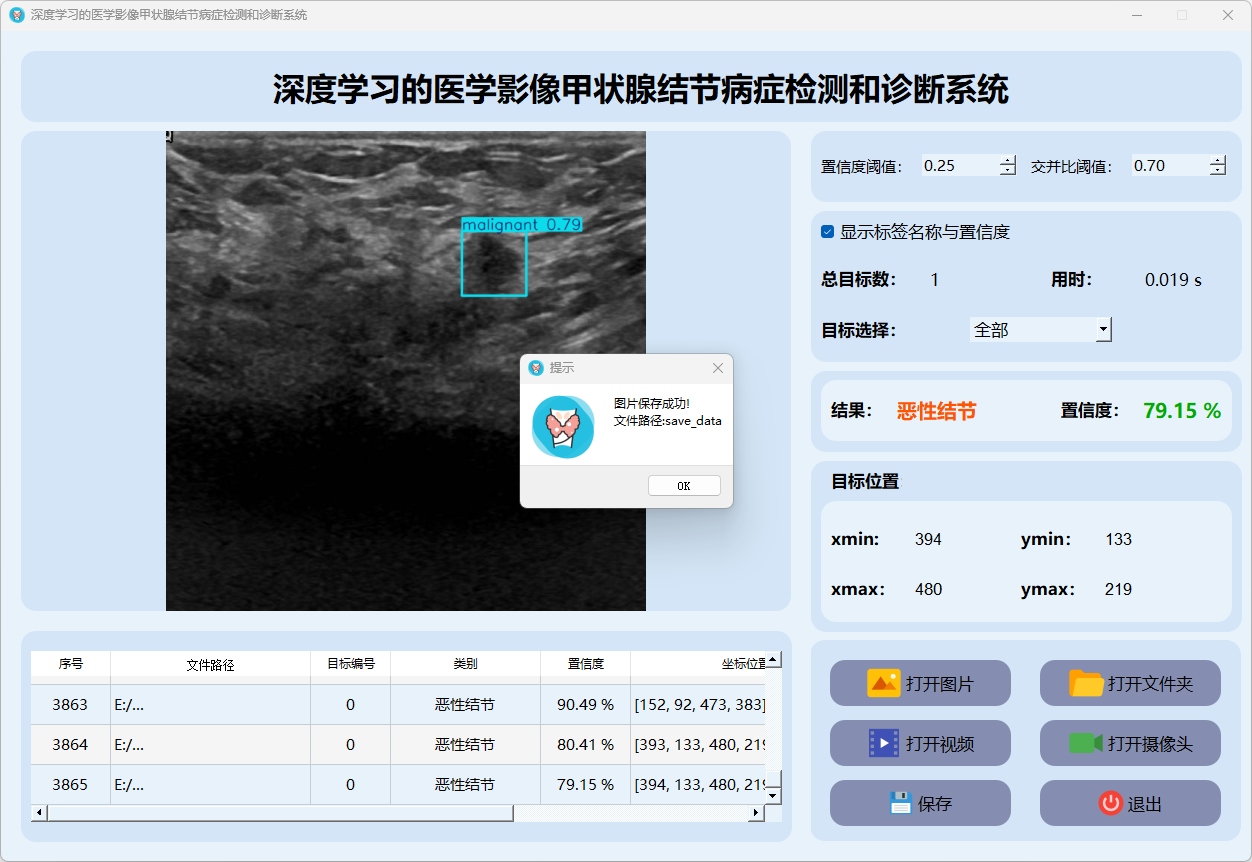Click the table's vertical scrollbar down arrow
The height and width of the screenshot is (862, 1252).
[773, 795]
